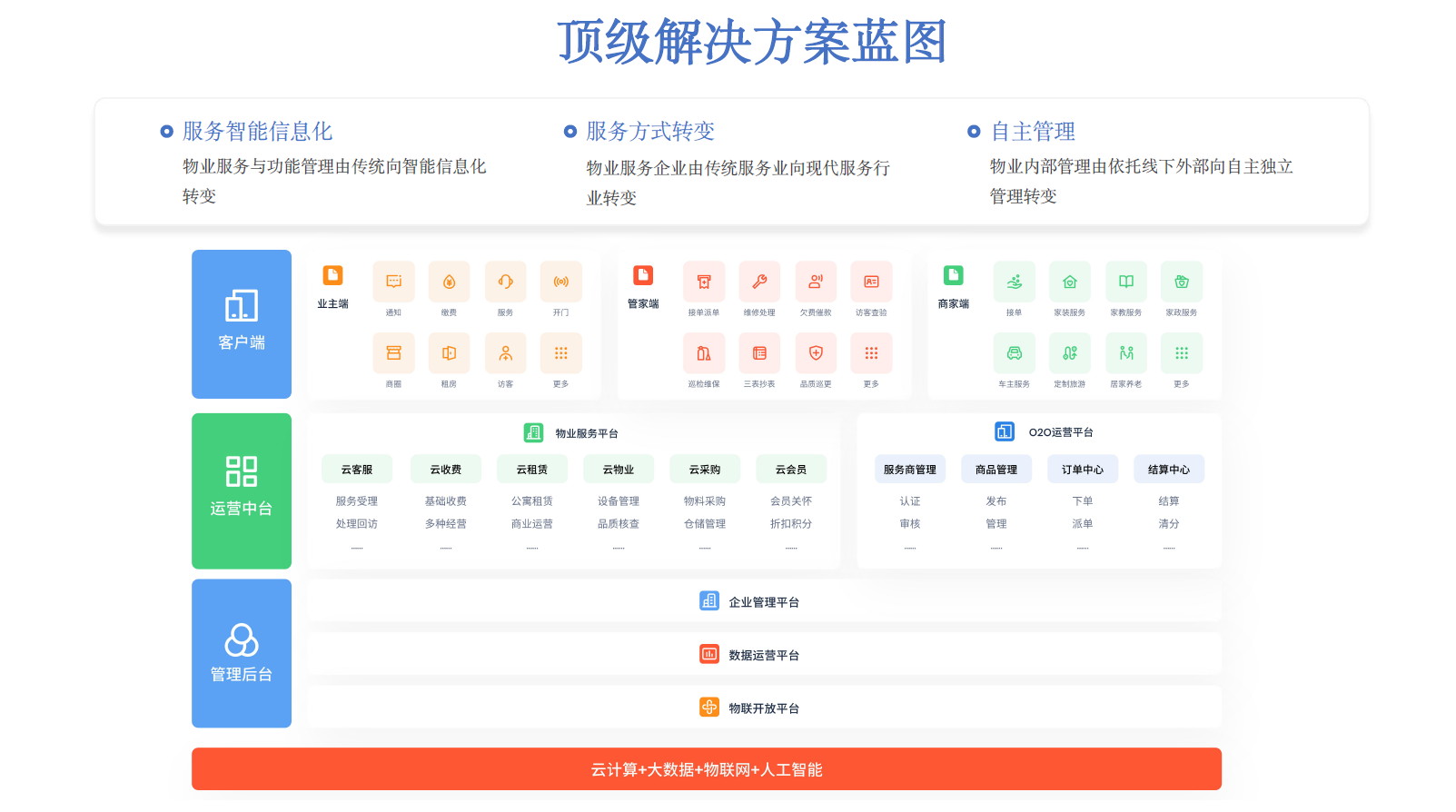
Task: Click the 云物业 tag
Action: pyautogui.click(x=619, y=470)
